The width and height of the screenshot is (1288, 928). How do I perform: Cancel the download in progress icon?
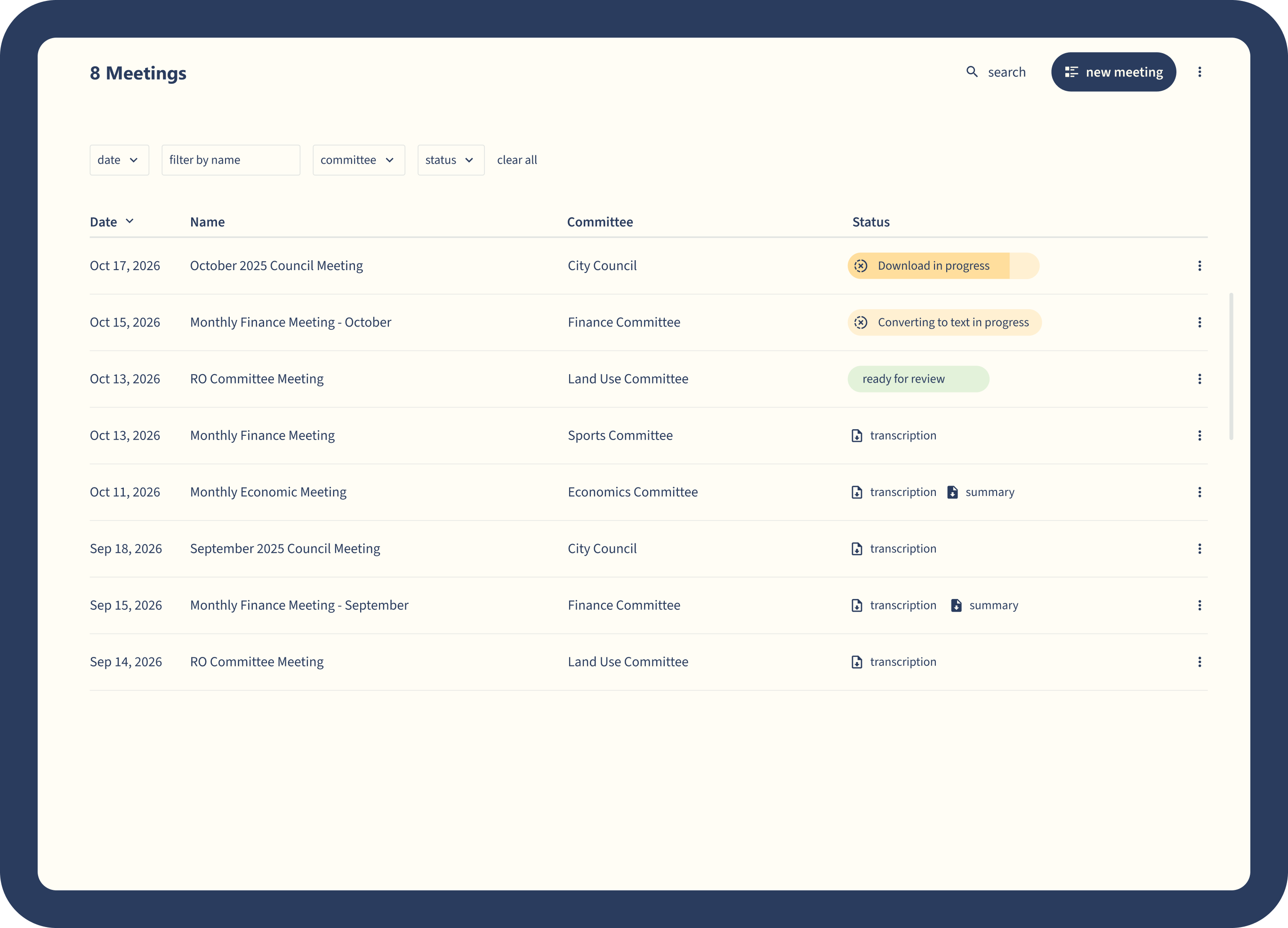(861, 265)
